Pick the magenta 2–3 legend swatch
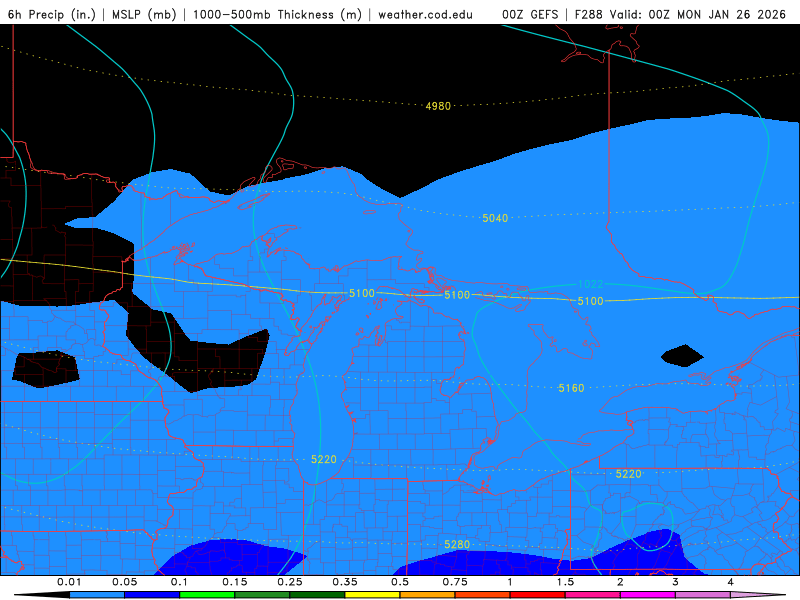The height and width of the screenshot is (600, 800). pos(648,595)
